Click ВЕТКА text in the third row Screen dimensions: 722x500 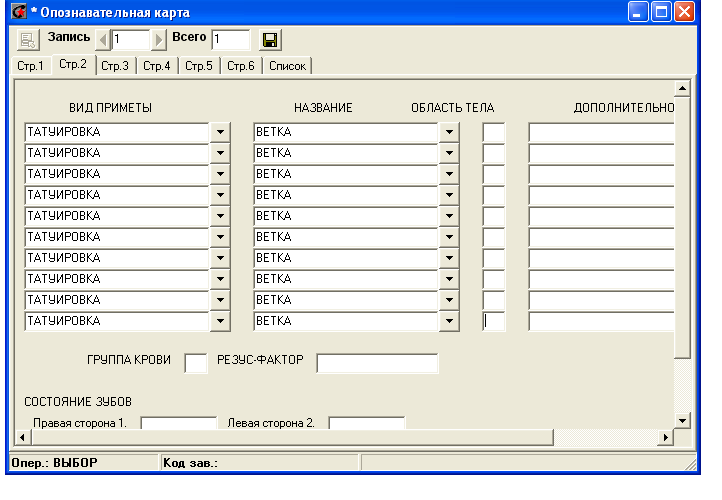(274, 174)
